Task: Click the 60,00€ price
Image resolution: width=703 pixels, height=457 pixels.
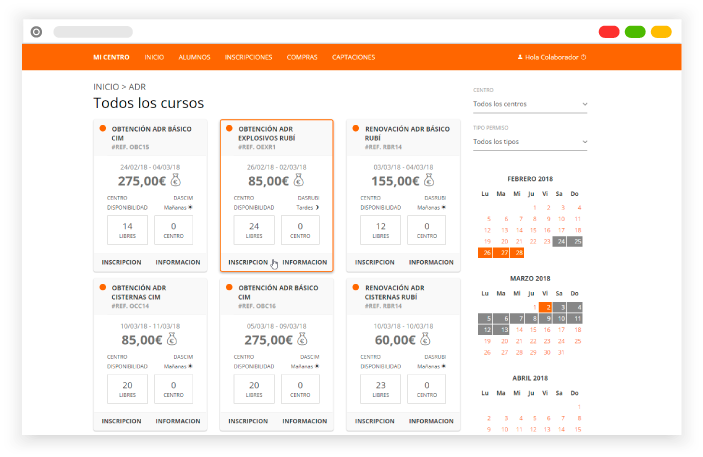Action: click(x=395, y=340)
